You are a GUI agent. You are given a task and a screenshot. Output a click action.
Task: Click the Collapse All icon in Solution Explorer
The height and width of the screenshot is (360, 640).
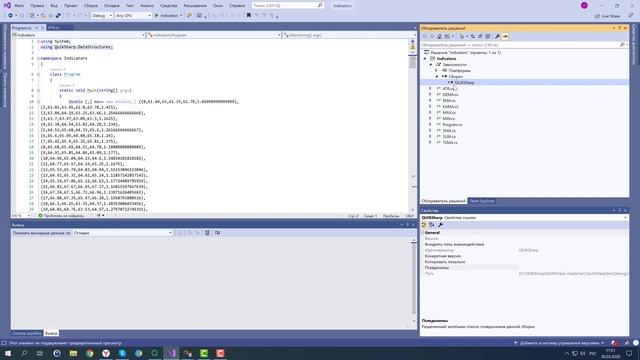click(480, 36)
